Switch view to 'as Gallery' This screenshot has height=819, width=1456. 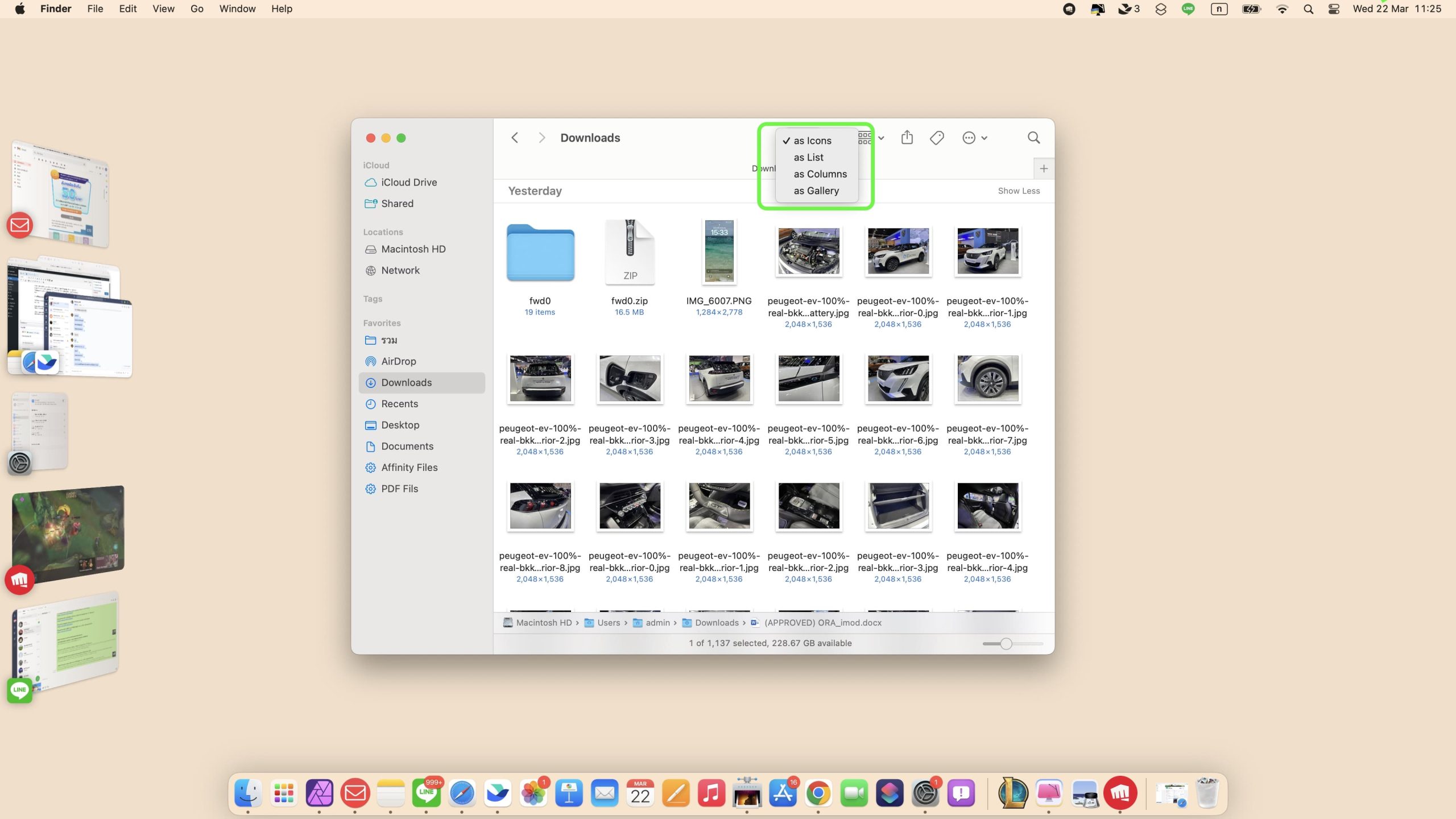(816, 191)
